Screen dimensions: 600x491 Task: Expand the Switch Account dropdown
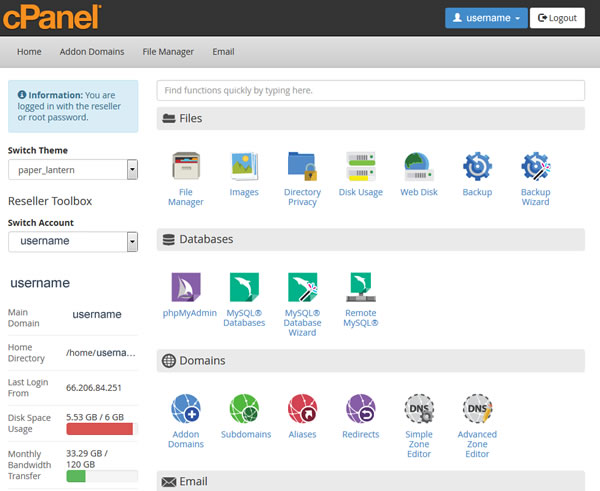(x=72, y=241)
